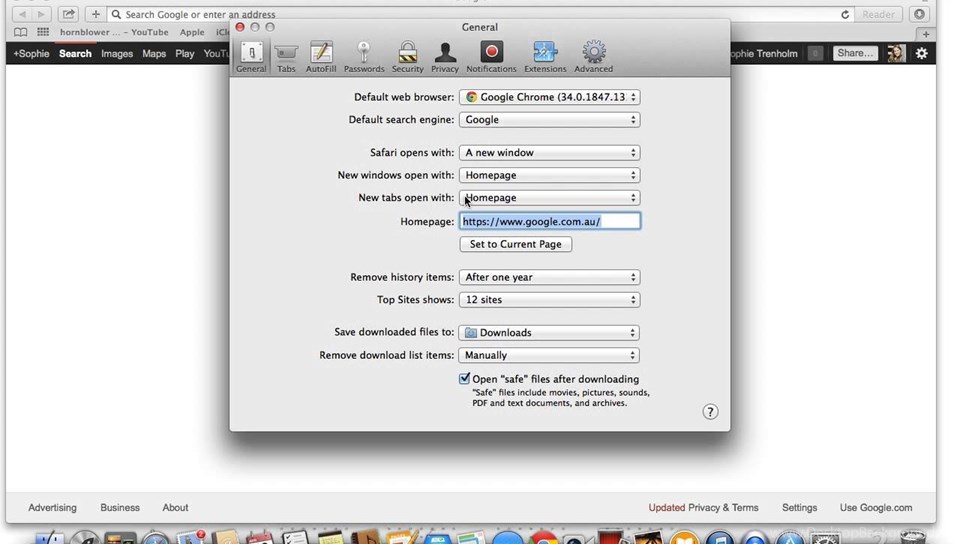Toggle Open "safe" files after downloading checkbox
The width and height of the screenshot is (960, 544).
[x=465, y=379]
